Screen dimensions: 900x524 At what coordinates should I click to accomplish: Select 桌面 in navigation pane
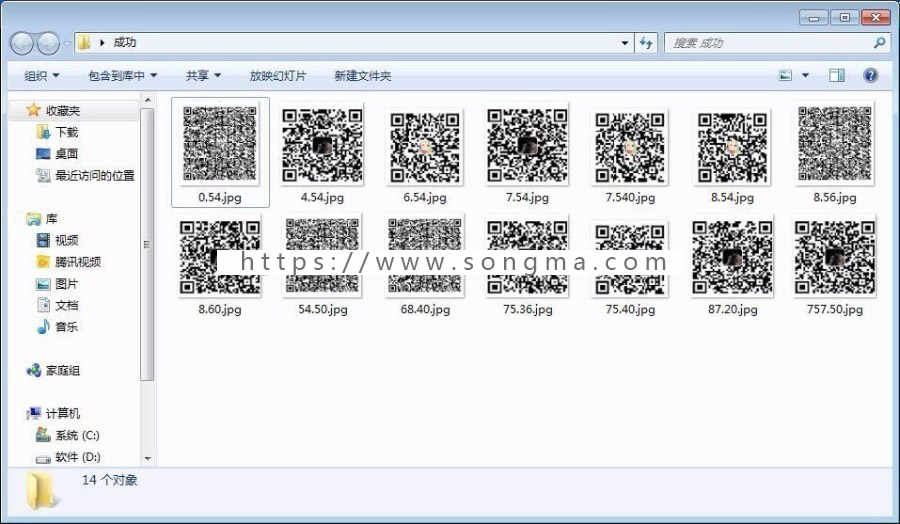click(67, 154)
